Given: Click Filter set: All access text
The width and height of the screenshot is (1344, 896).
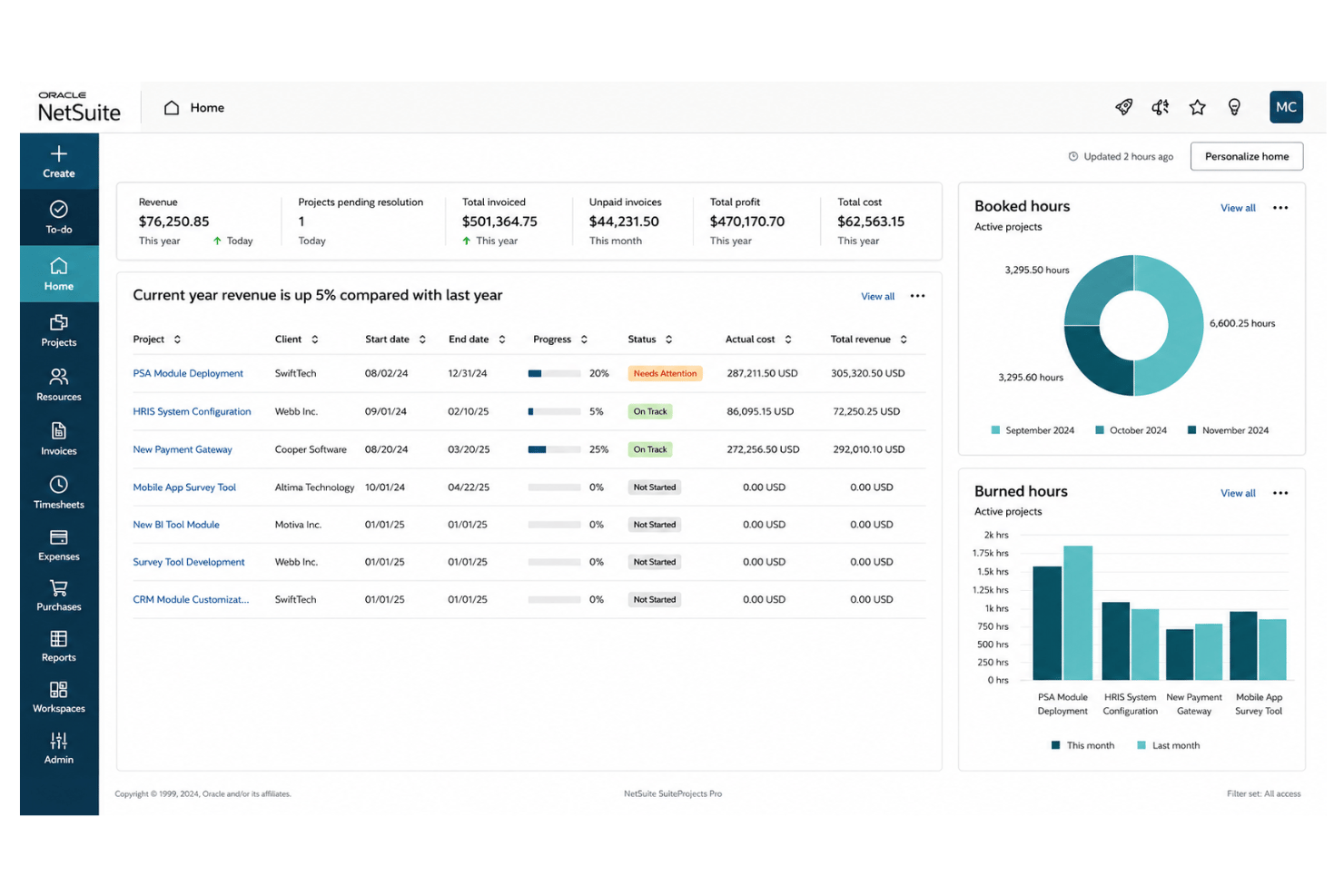Looking at the screenshot, I should tap(1263, 793).
